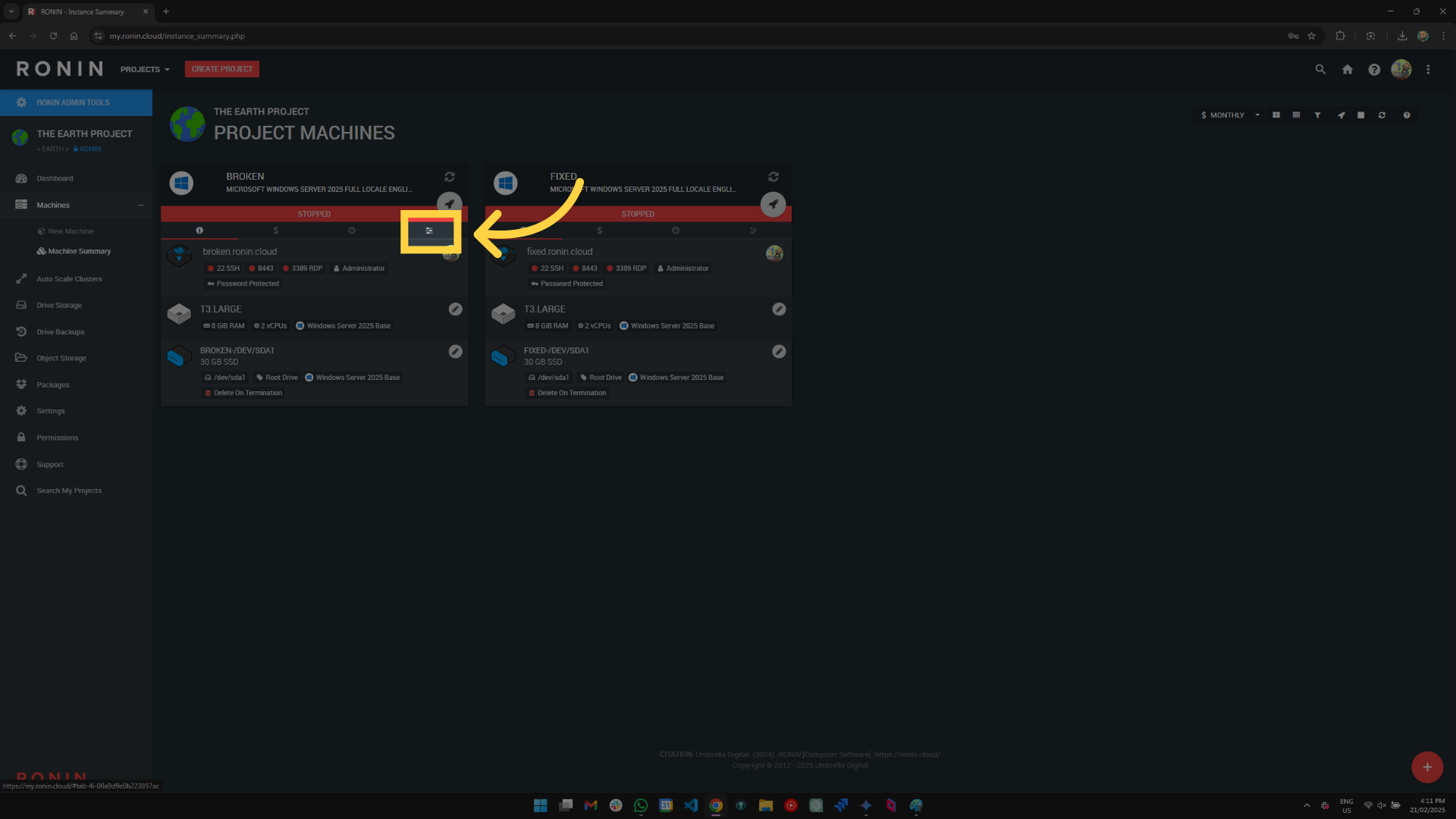Open Auto Scale Clusters

(x=69, y=279)
